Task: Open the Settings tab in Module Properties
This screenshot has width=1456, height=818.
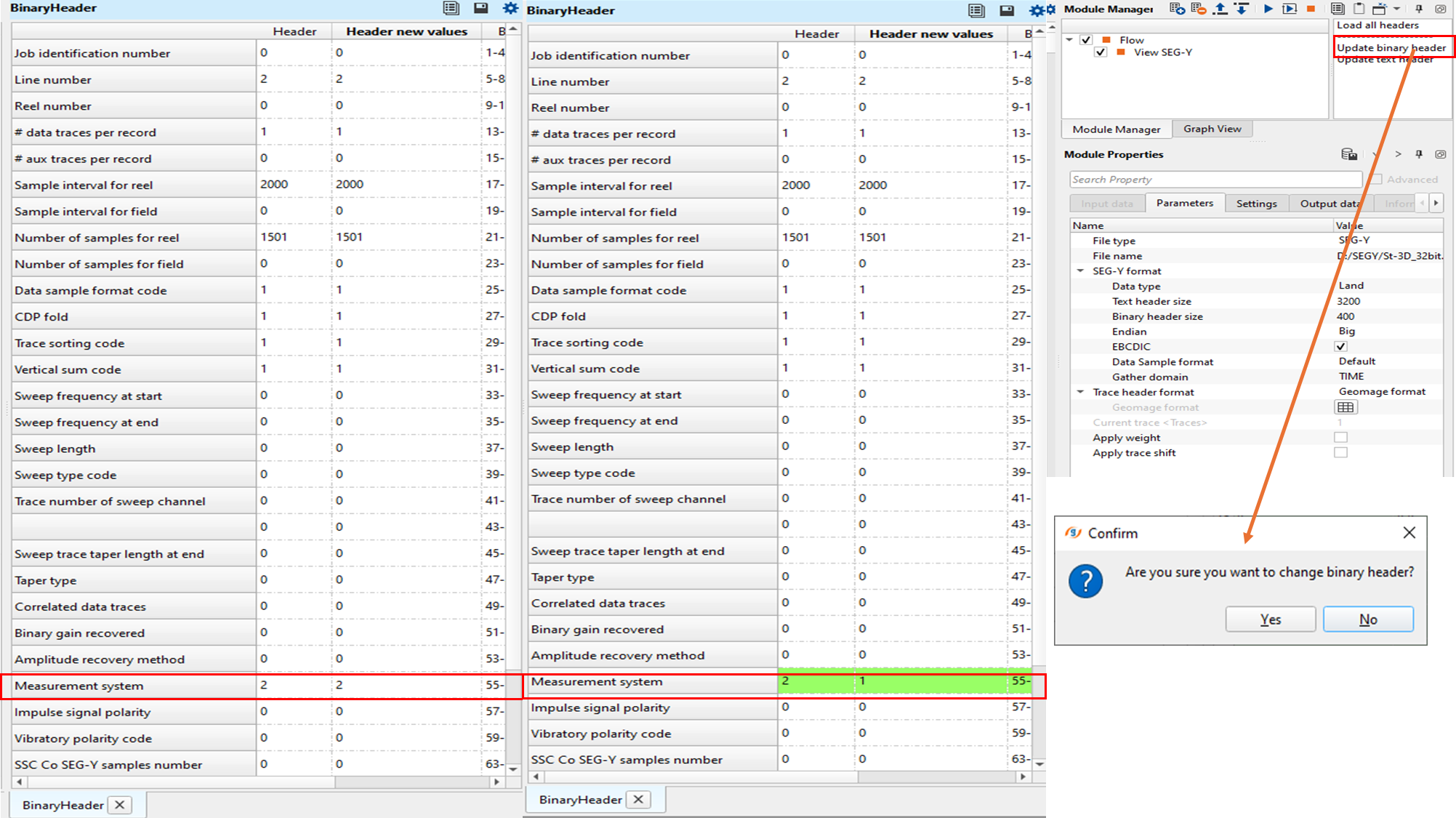Action: tap(1256, 204)
